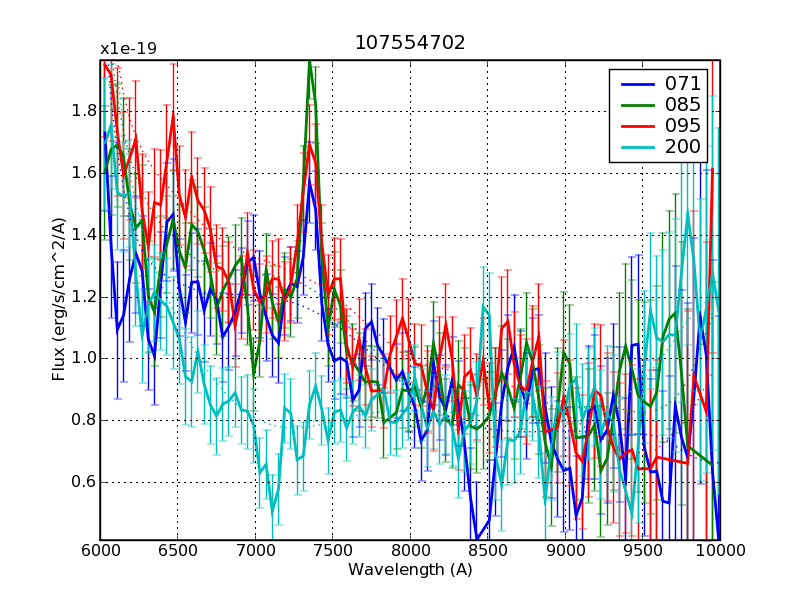
Task: Click the Wavelength (A) axis label
Action: click(410, 570)
